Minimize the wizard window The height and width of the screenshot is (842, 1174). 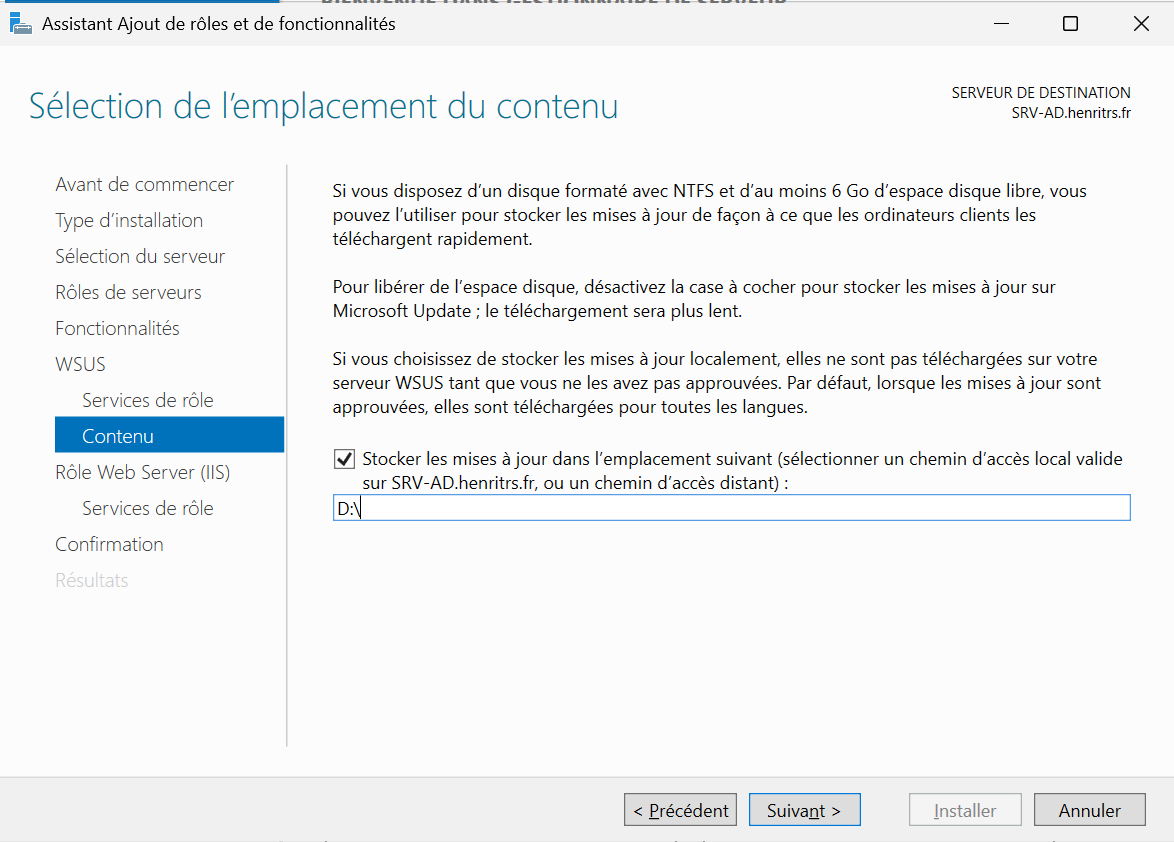pyautogui.click(x=1001, y=24)
